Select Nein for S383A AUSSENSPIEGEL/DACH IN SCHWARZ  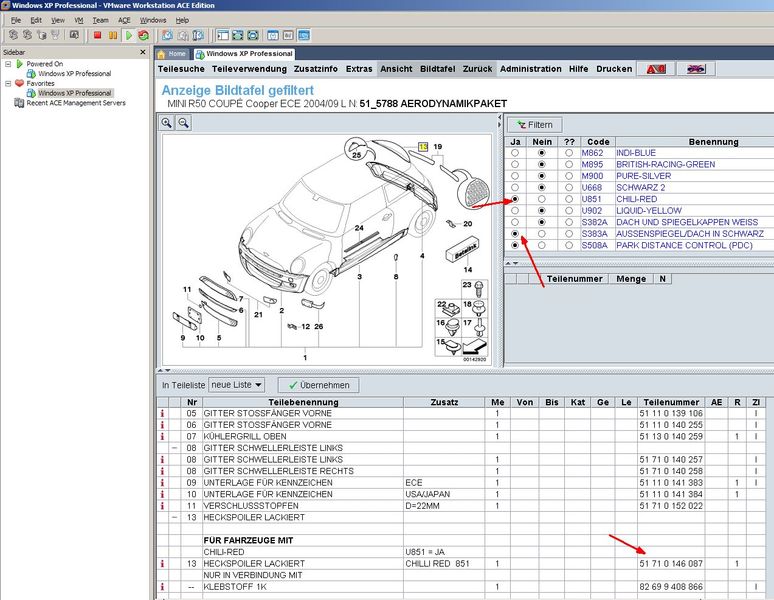click(542, 234)
